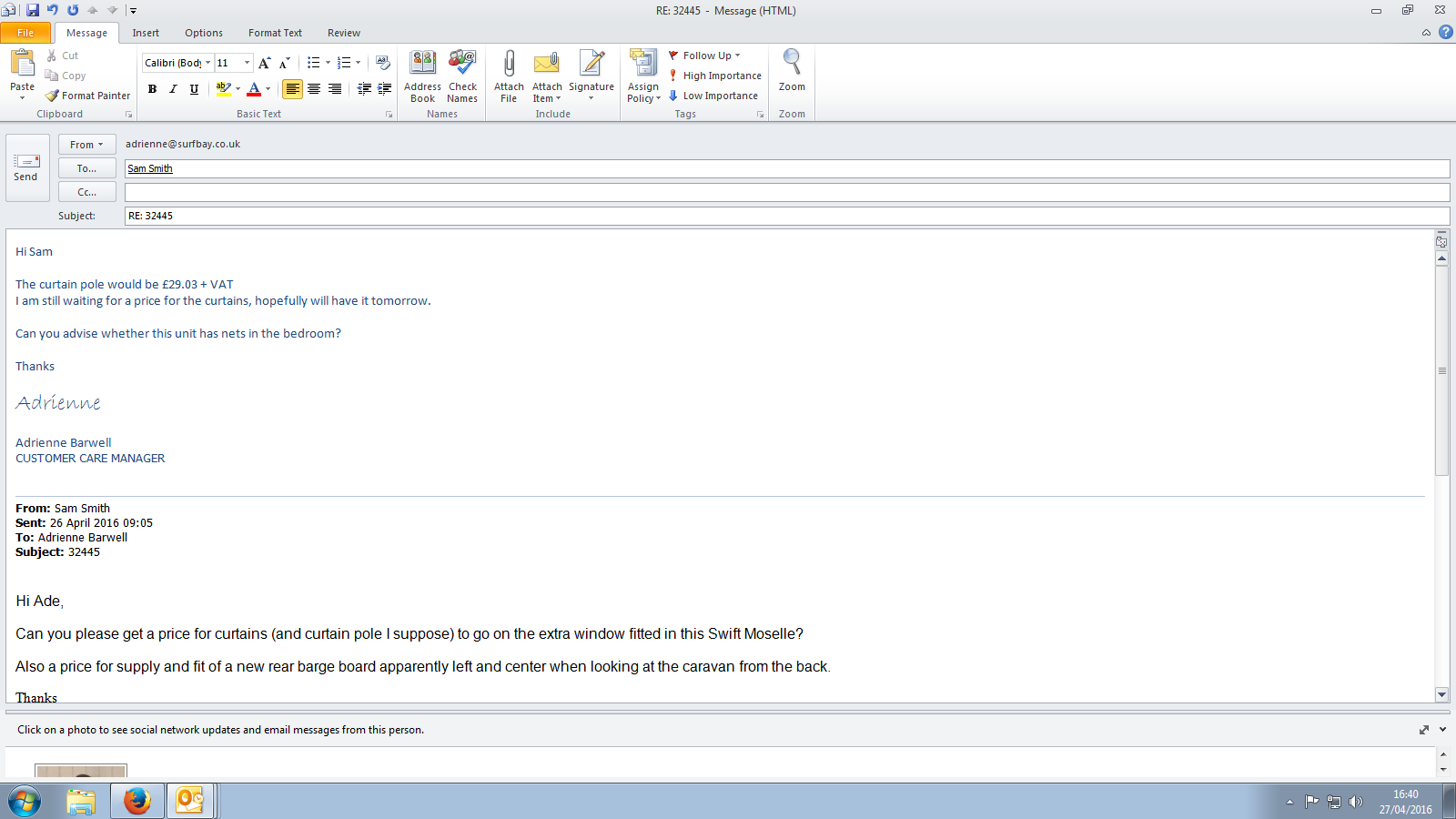The width and height of the screenshot is (1456, 819).
Task: Open Windows Explorer from the taskbar
Action: pyautogui.click(x=81, y=801)
